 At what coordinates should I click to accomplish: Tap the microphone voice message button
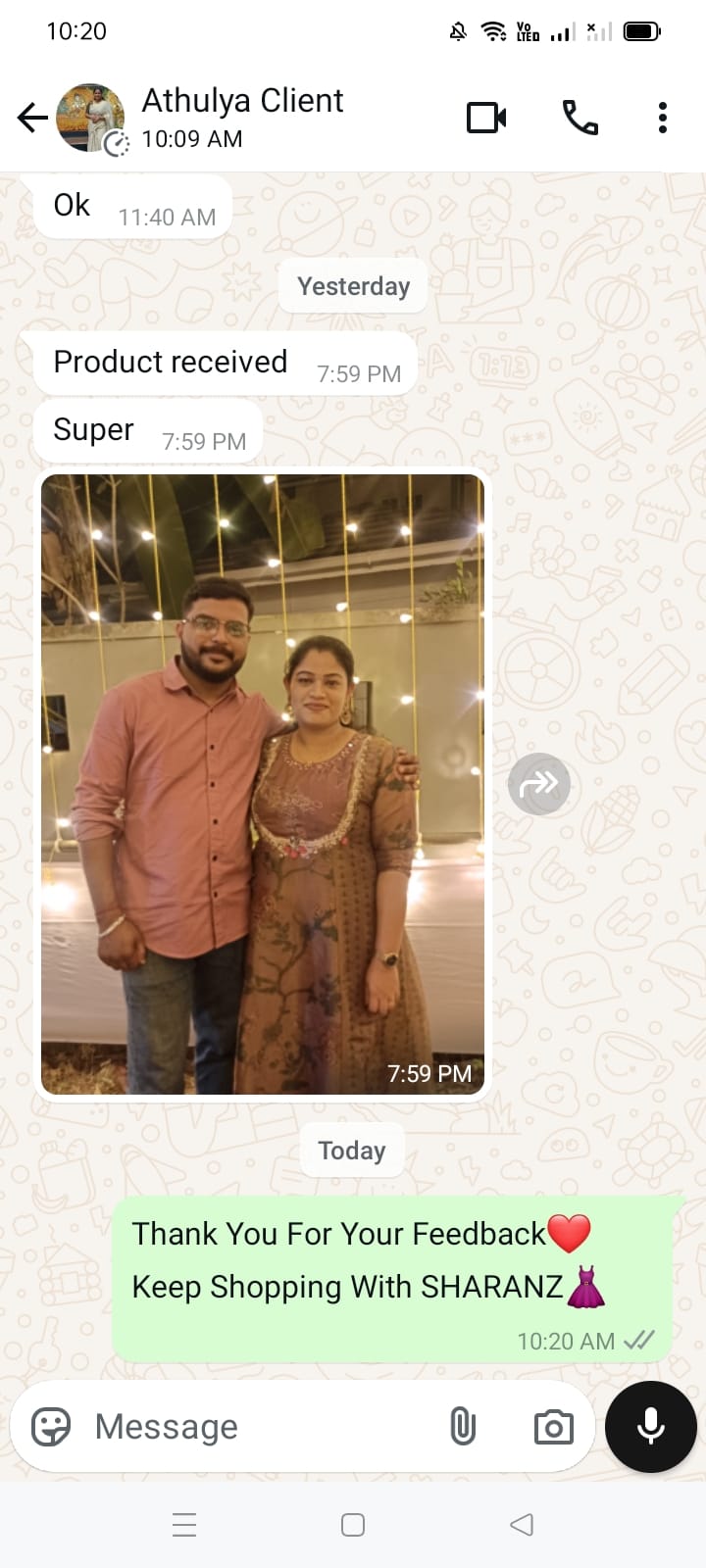coord(651,1427)
